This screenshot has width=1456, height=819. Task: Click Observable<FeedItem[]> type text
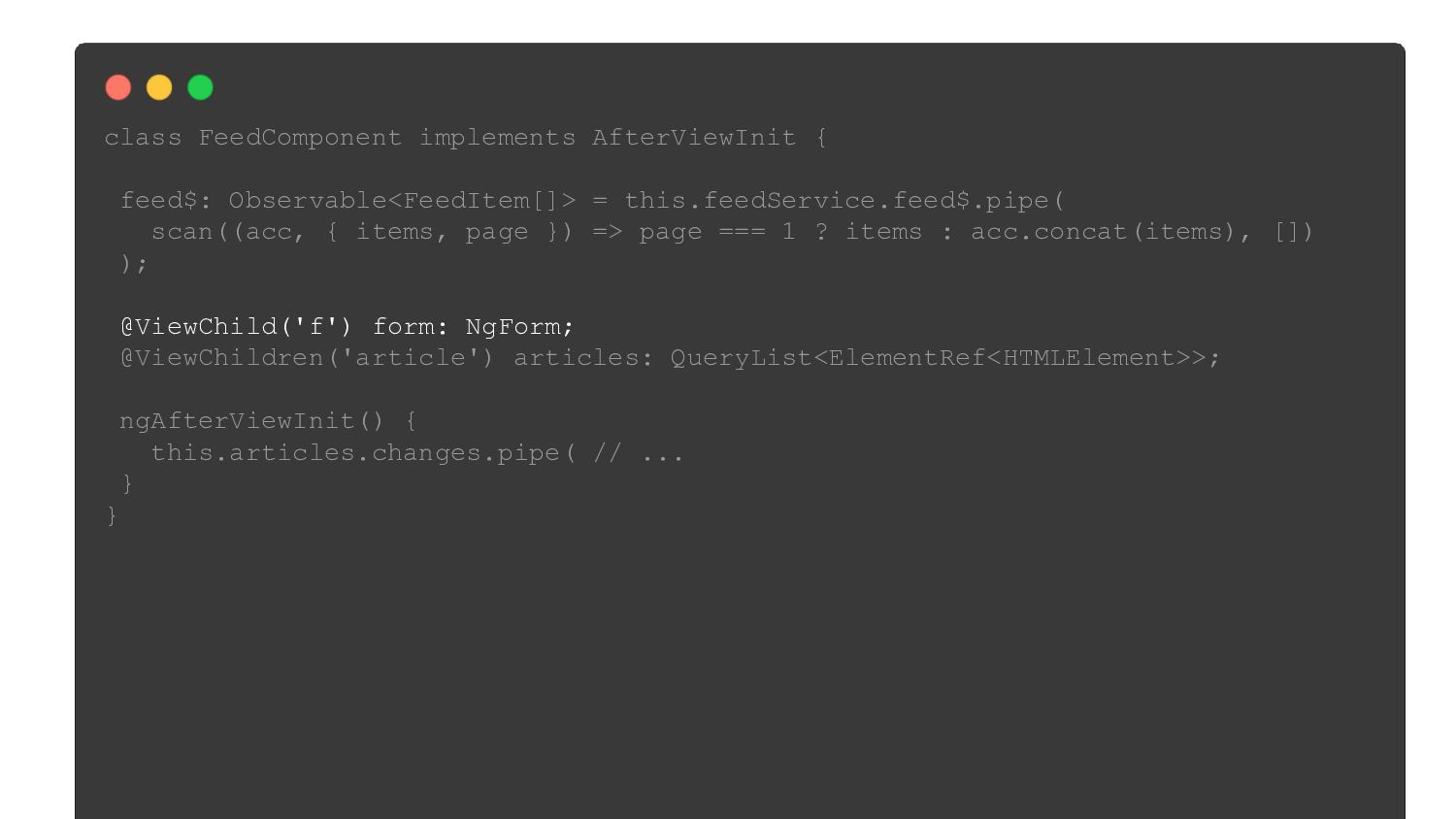402,201
